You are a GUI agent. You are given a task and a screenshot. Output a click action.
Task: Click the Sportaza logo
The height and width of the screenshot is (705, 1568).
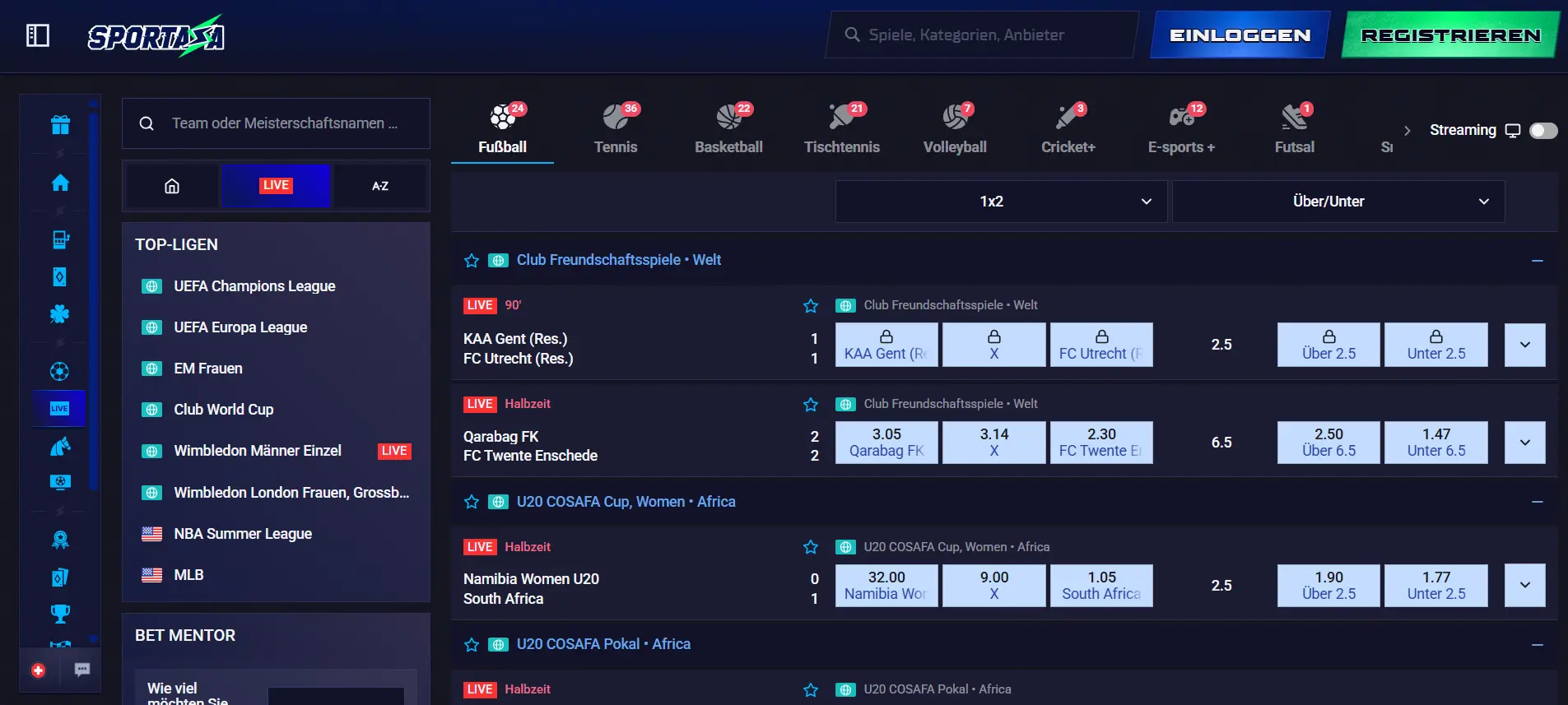[x=156, y=36]
